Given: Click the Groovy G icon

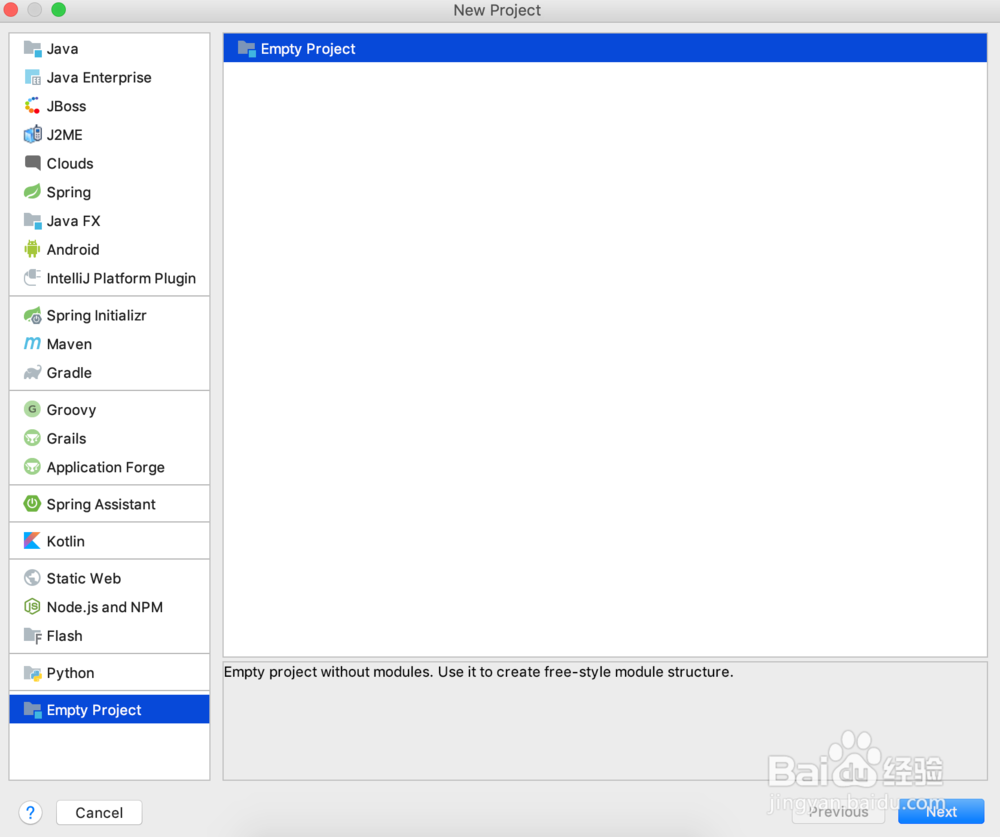Looking at the screenshot, I should [33, 410].
